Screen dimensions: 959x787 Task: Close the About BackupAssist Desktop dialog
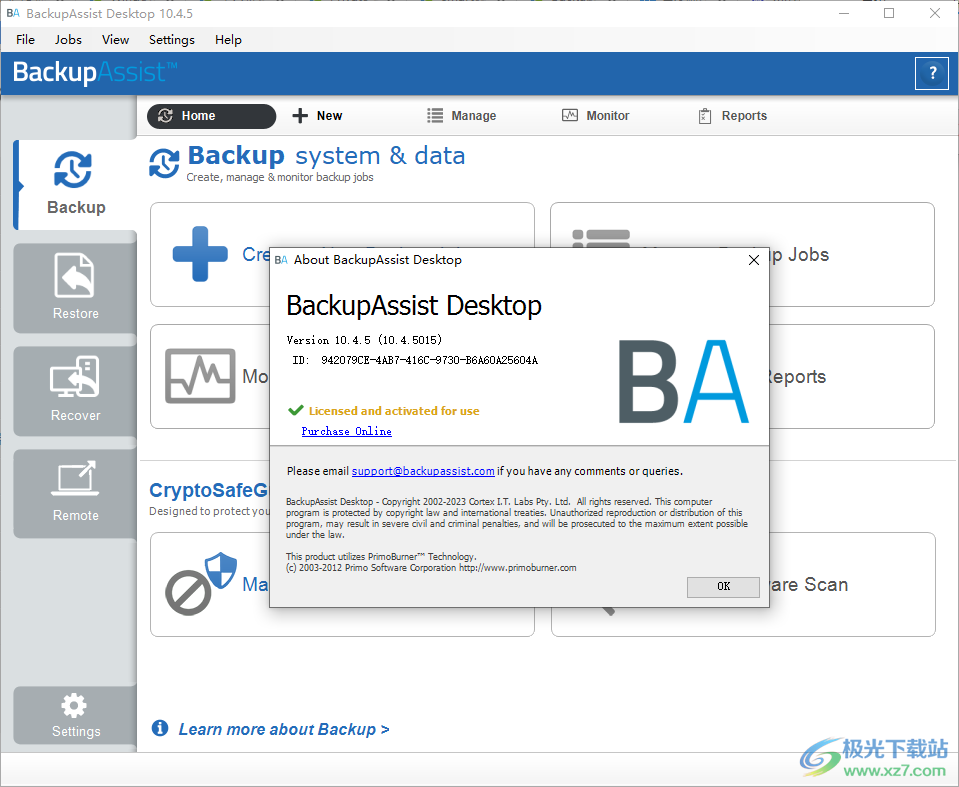coord(754,260)
